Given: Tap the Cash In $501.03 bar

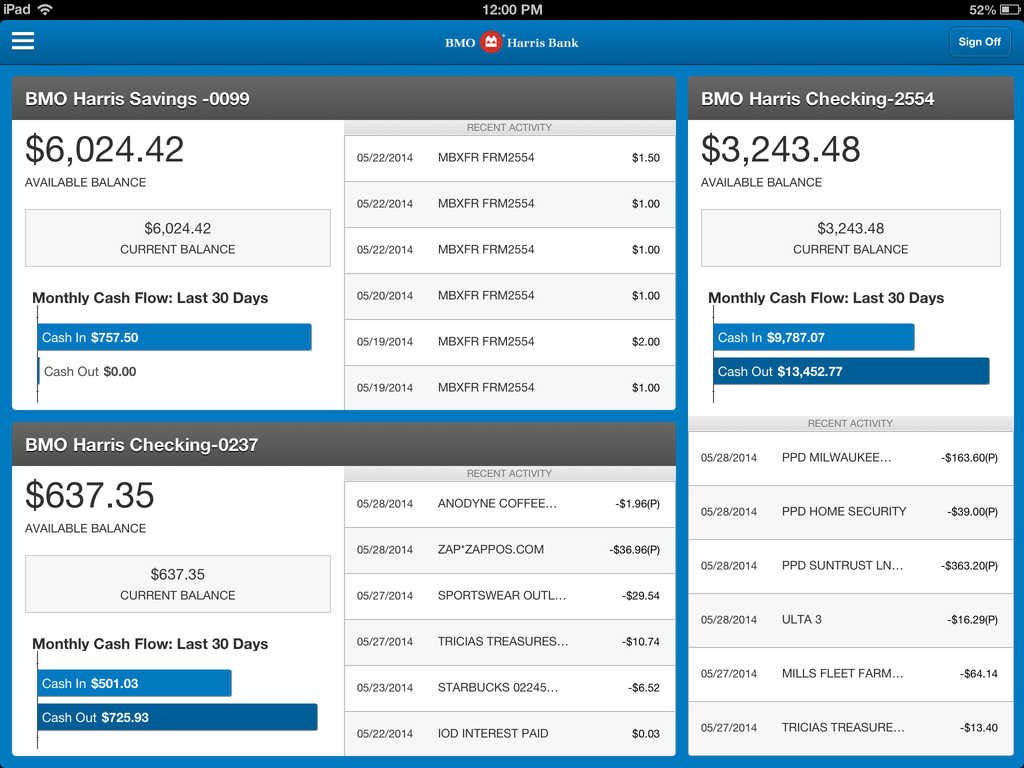Looking at the screenshot, I should tap(135, 684).
